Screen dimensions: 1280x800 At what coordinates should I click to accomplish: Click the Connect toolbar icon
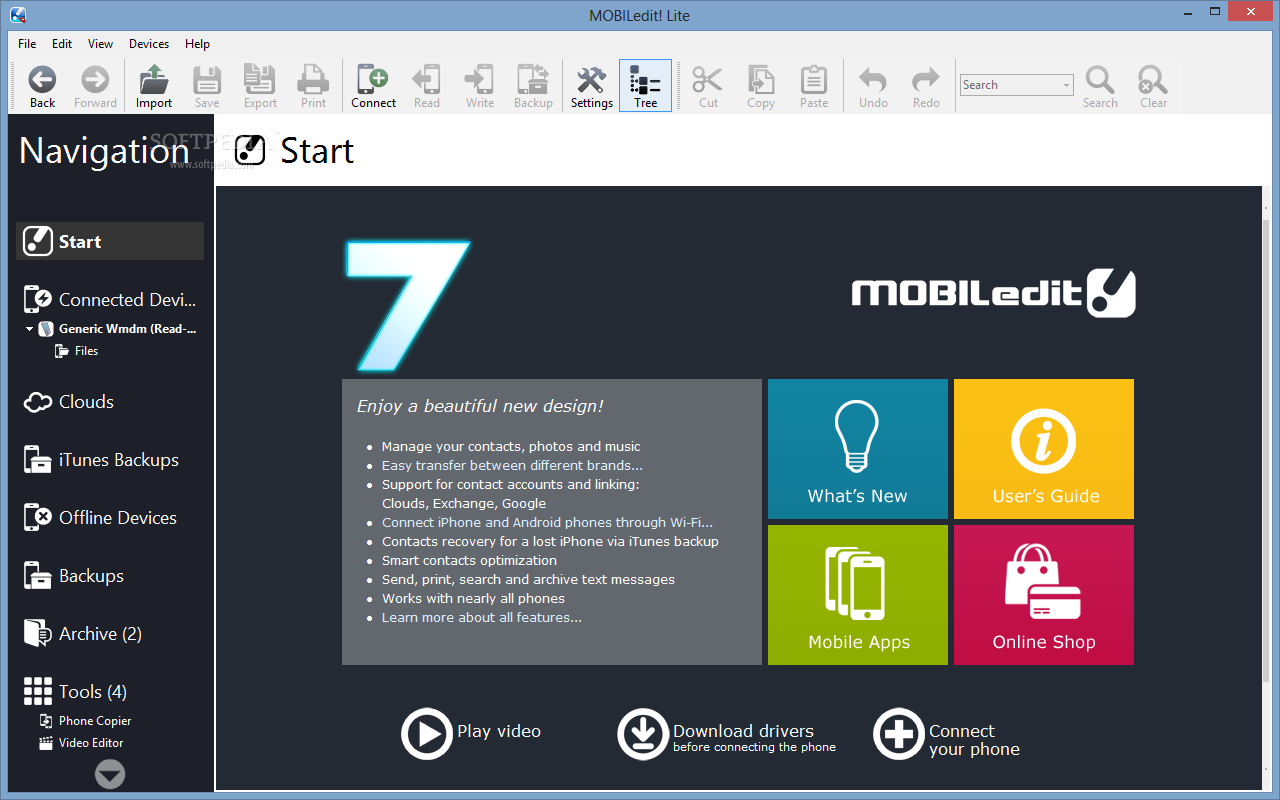373,85
